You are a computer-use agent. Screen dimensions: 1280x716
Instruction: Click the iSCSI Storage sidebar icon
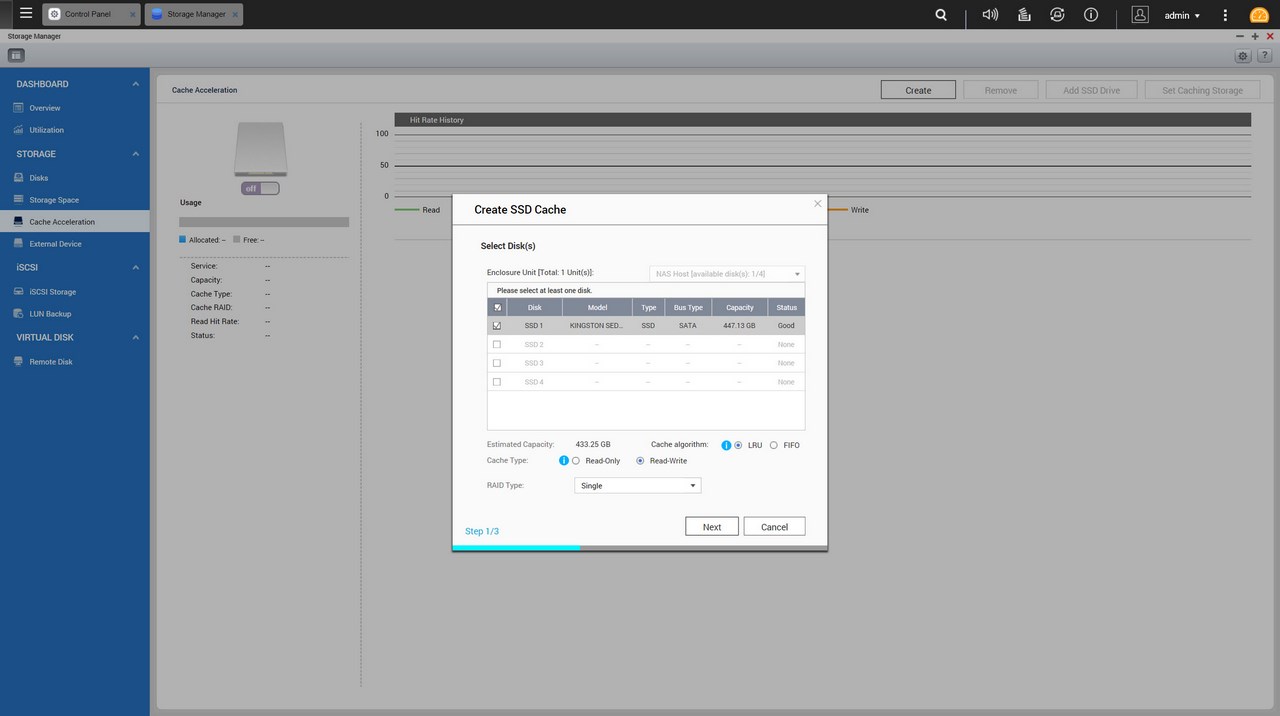point(18,291)
